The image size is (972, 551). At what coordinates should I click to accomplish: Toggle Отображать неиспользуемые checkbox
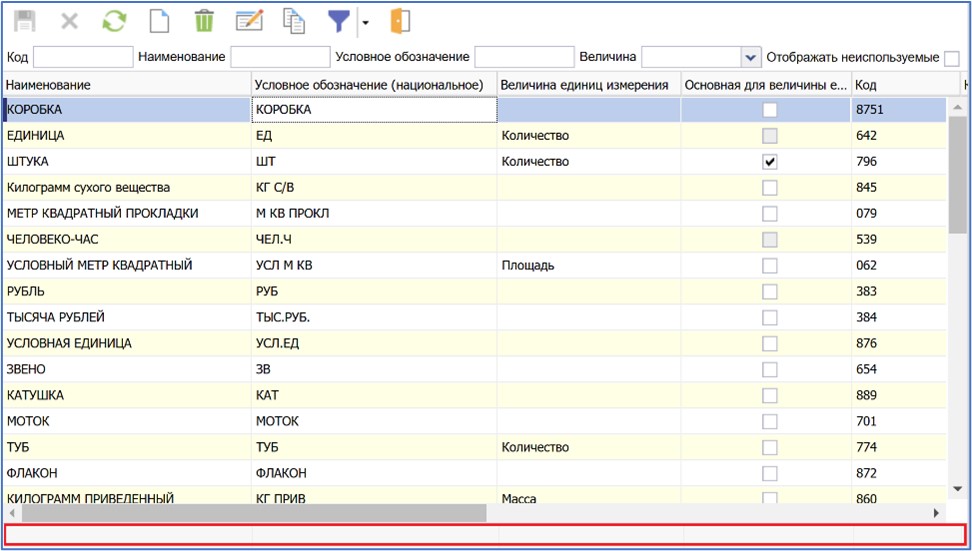(951, 58)
